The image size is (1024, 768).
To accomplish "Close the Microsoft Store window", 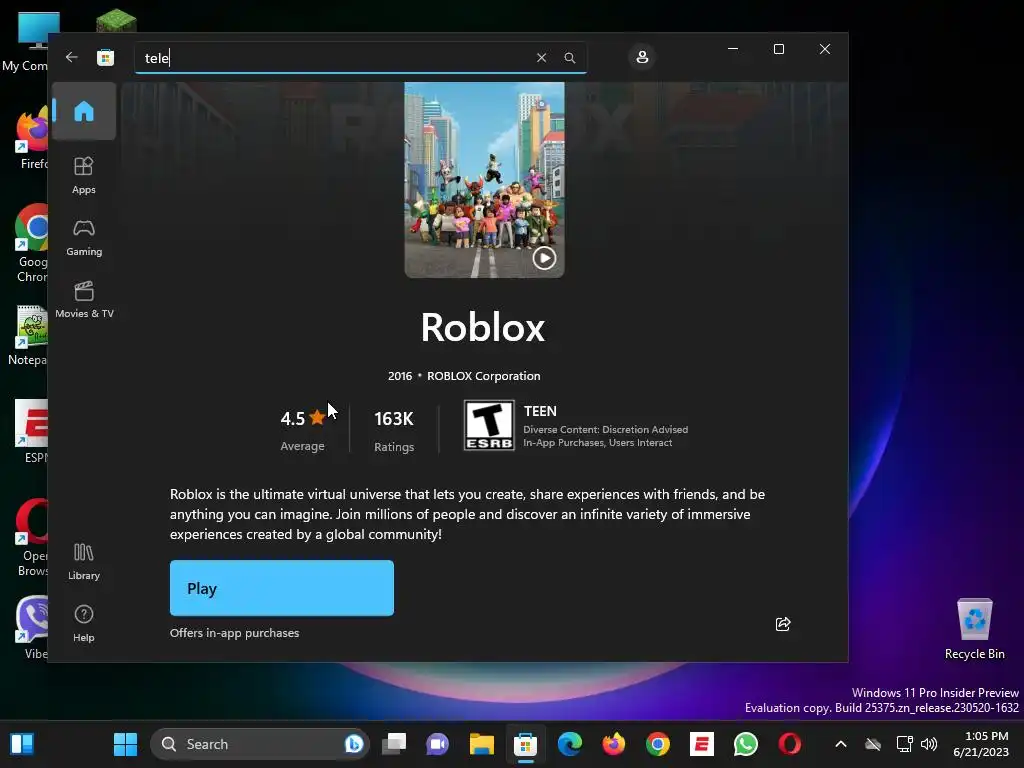I will (825, 49).
